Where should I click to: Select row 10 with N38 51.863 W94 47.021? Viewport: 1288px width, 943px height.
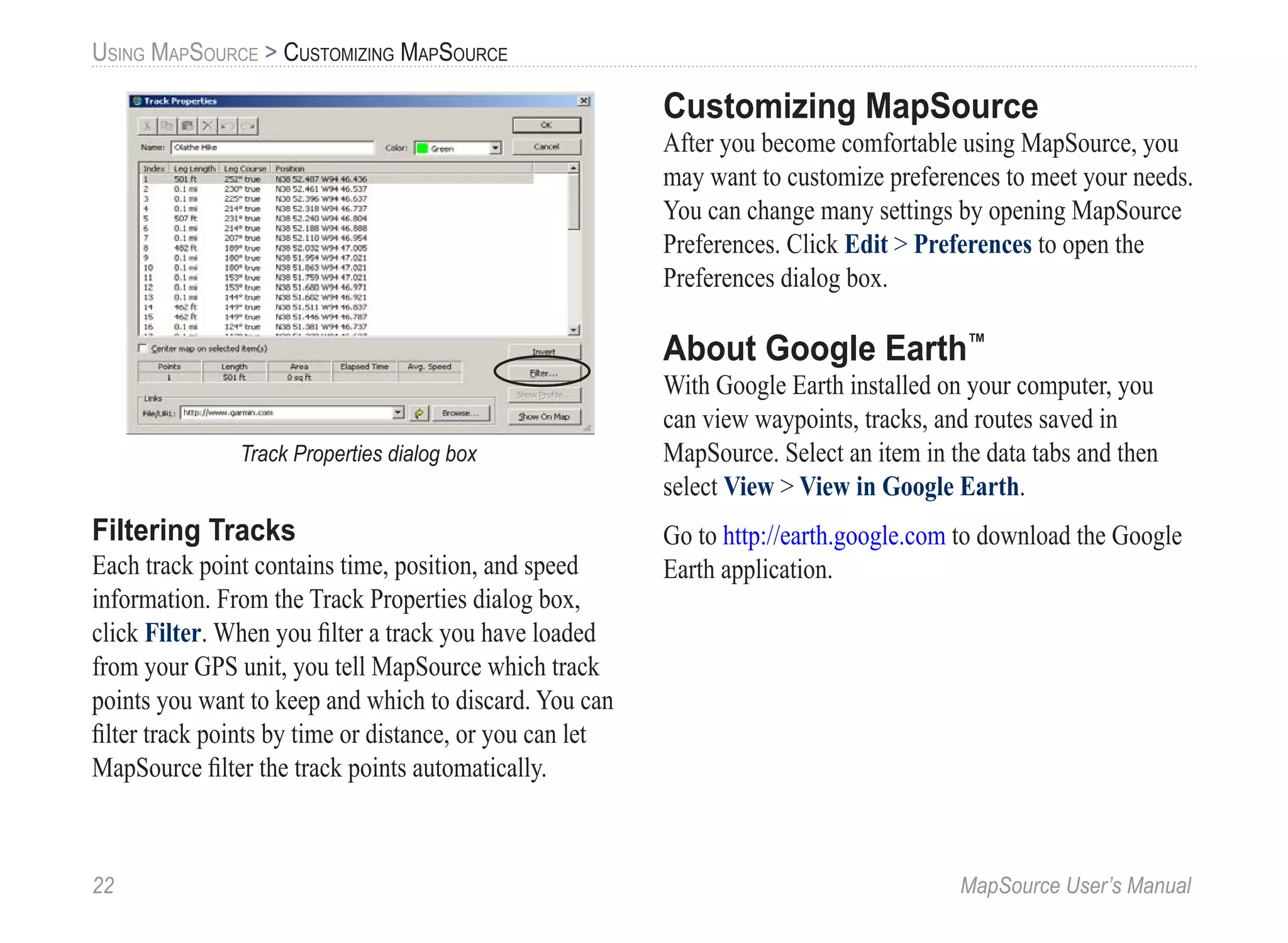click(x=336, y=268)
